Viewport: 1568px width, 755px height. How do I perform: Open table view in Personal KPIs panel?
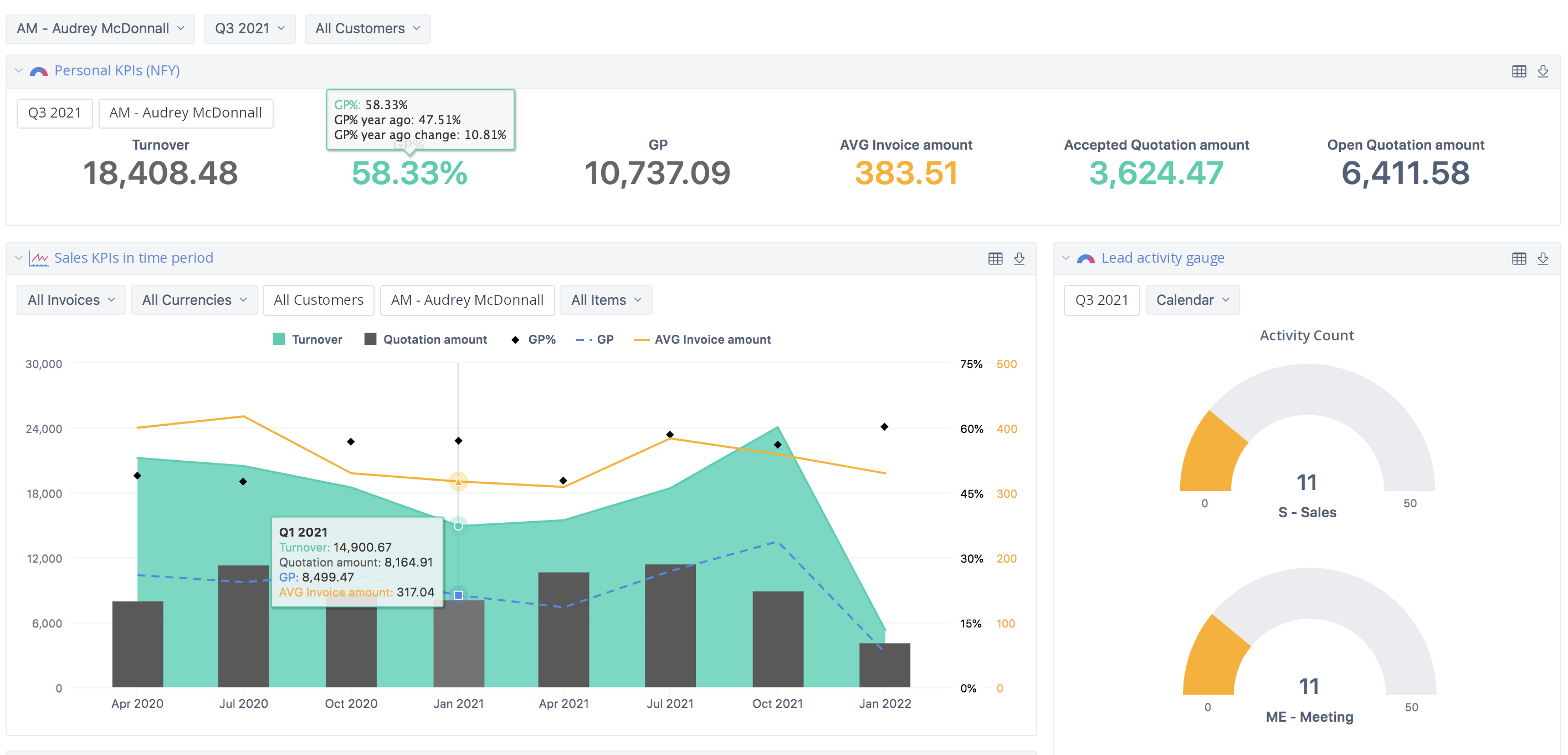1518,72
